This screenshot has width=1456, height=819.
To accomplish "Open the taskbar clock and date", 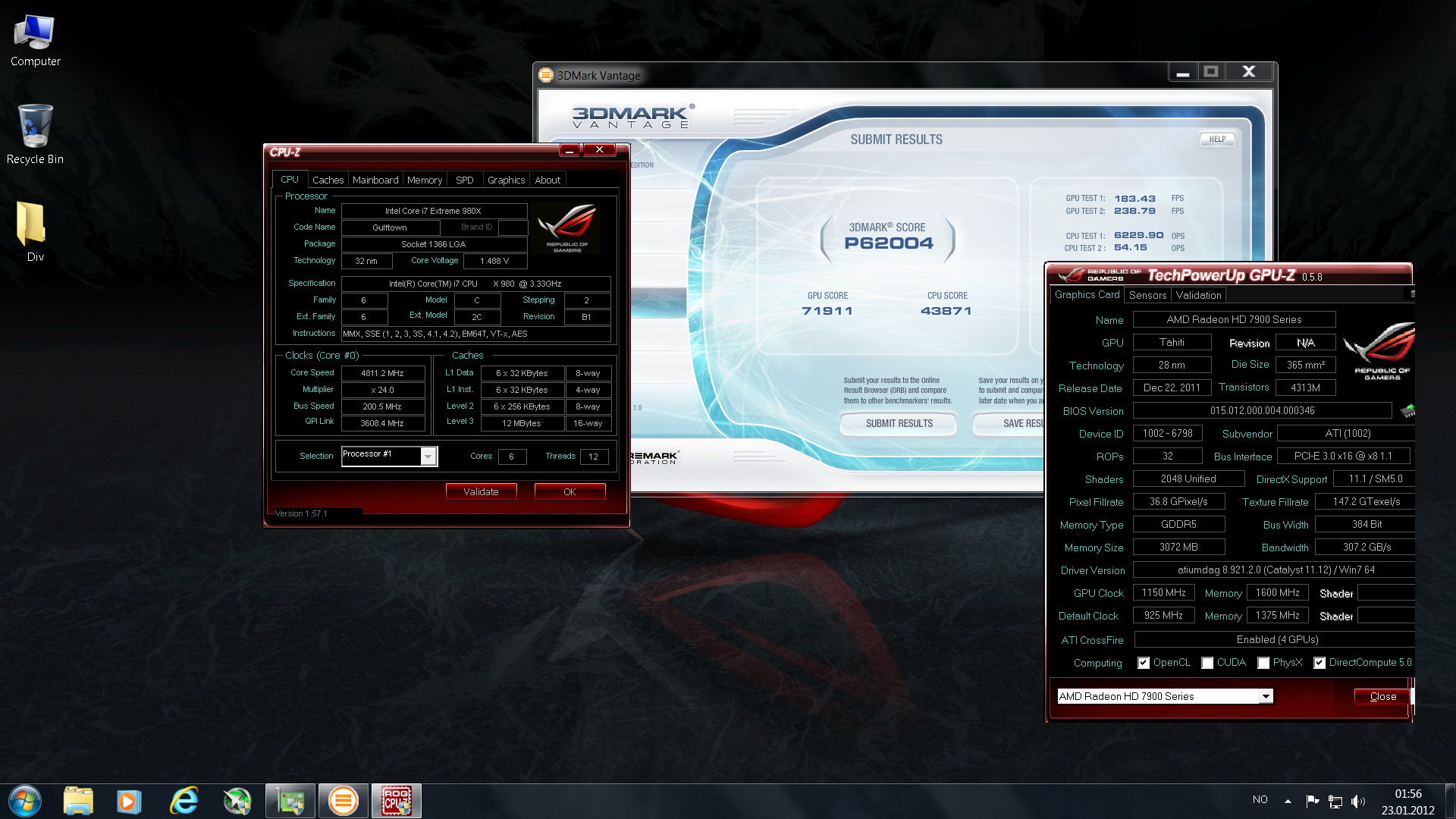I will pos(1408,802).
